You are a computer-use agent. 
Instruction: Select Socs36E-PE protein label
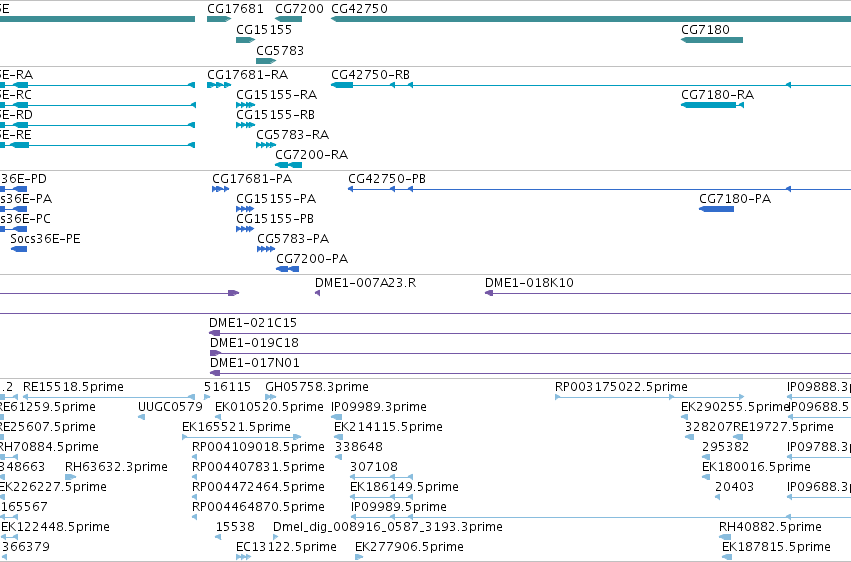coord(45,239)
